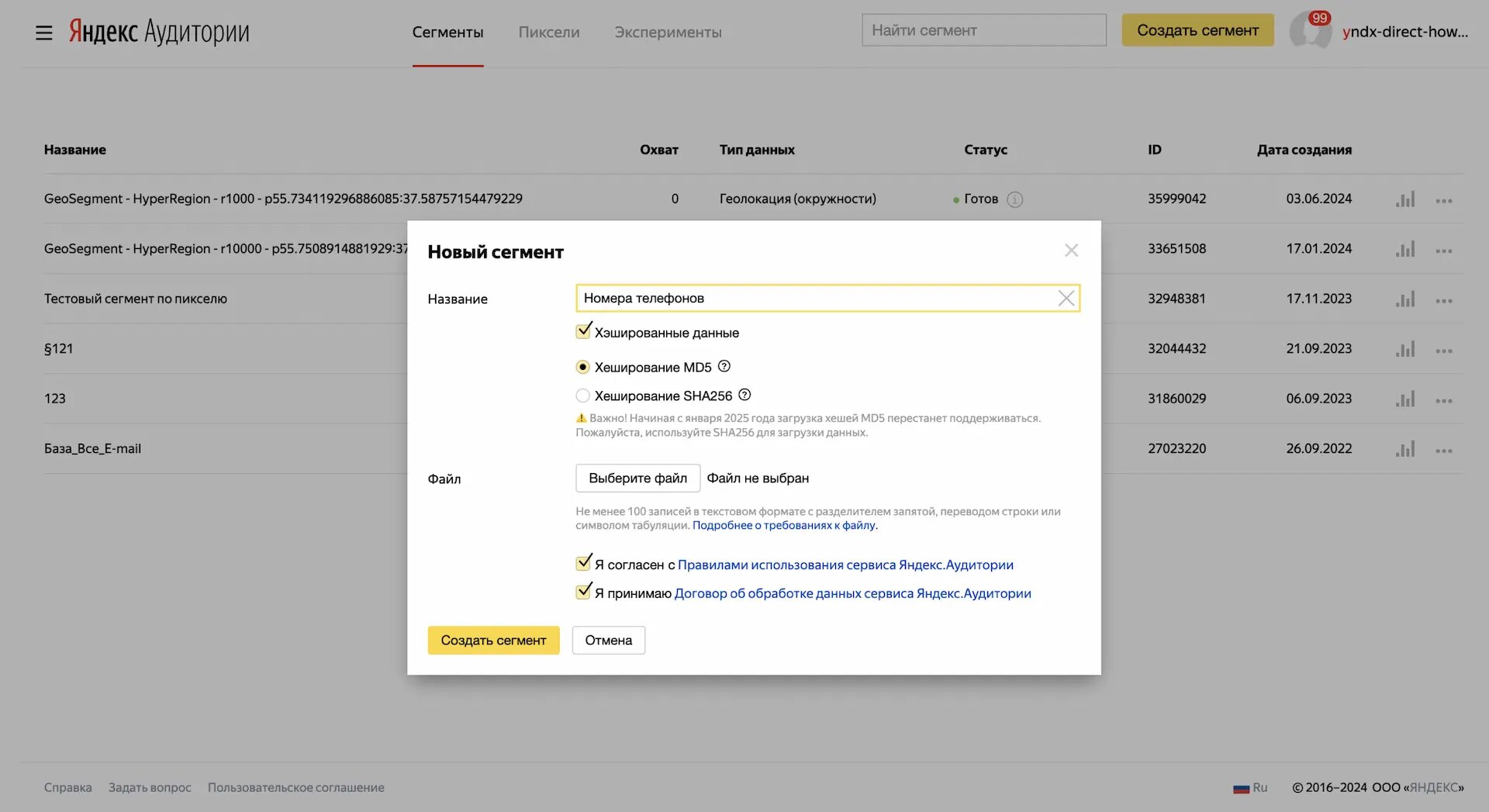Open more options for segment 35999042
The width and height of the screenshot is (1489, 812).
tap(1443, 201)
